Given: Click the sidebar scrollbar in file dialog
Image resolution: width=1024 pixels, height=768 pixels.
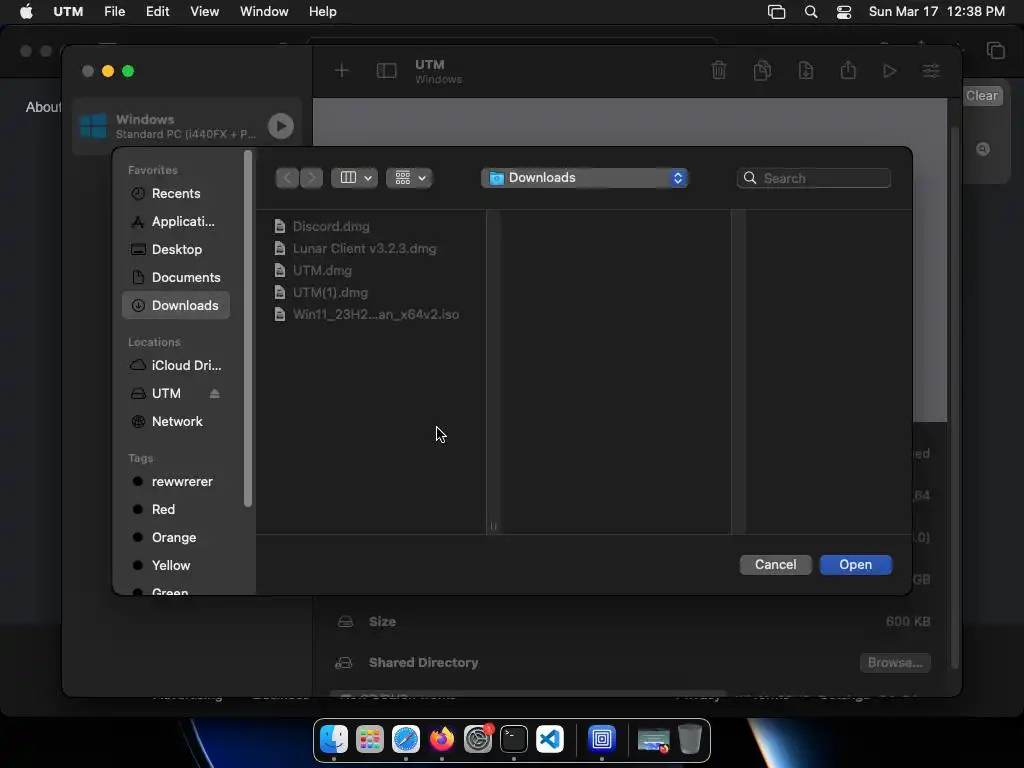Looking at the screenshot, I should (248, 329).
